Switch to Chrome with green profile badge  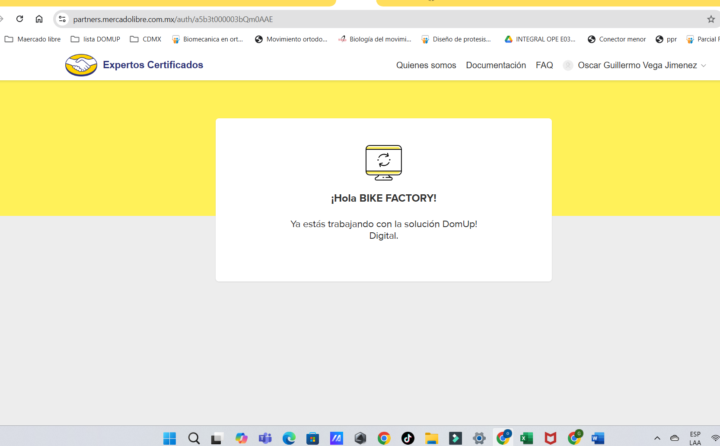574,438
